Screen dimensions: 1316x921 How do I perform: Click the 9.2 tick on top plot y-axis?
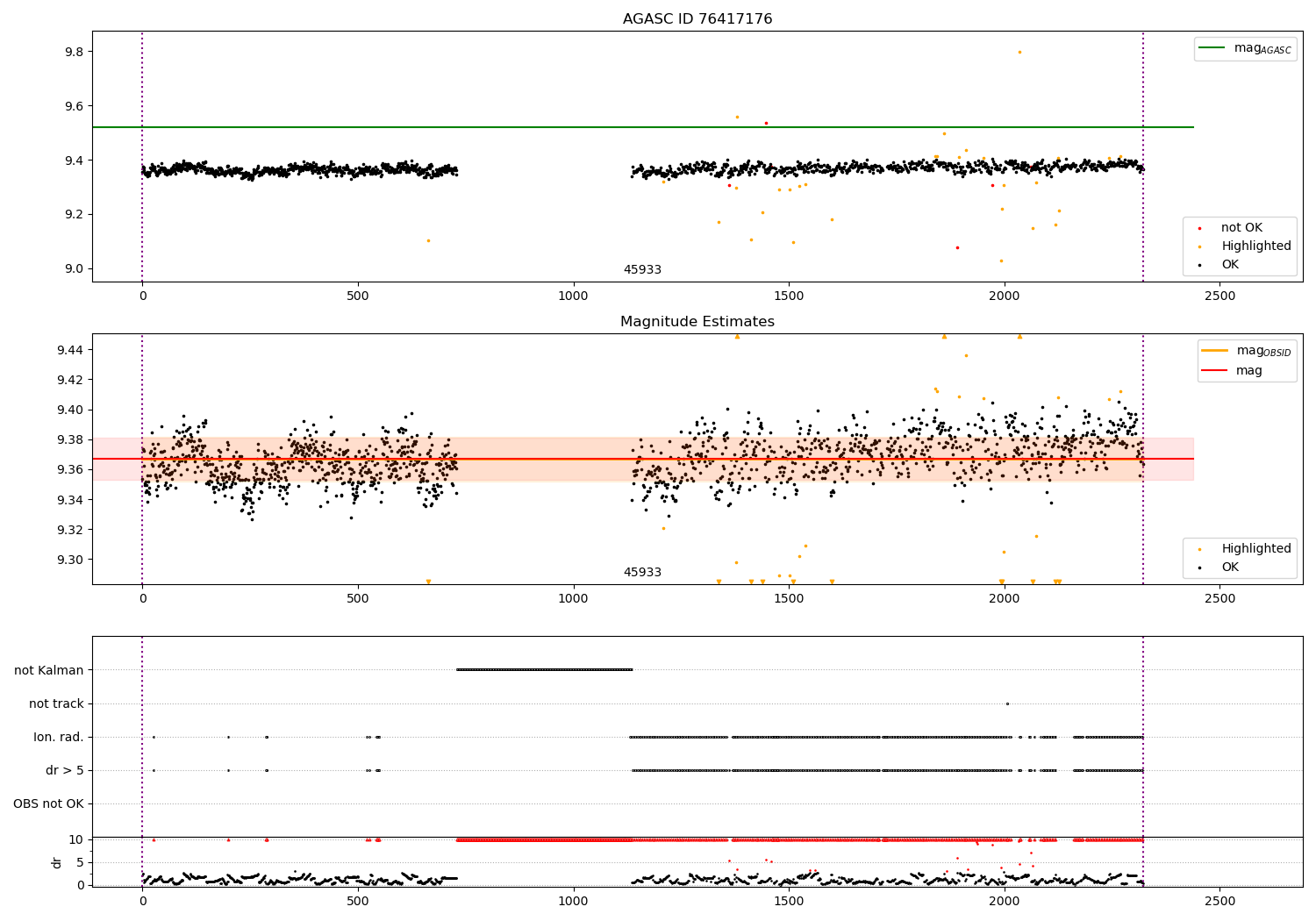coord(75,215)
